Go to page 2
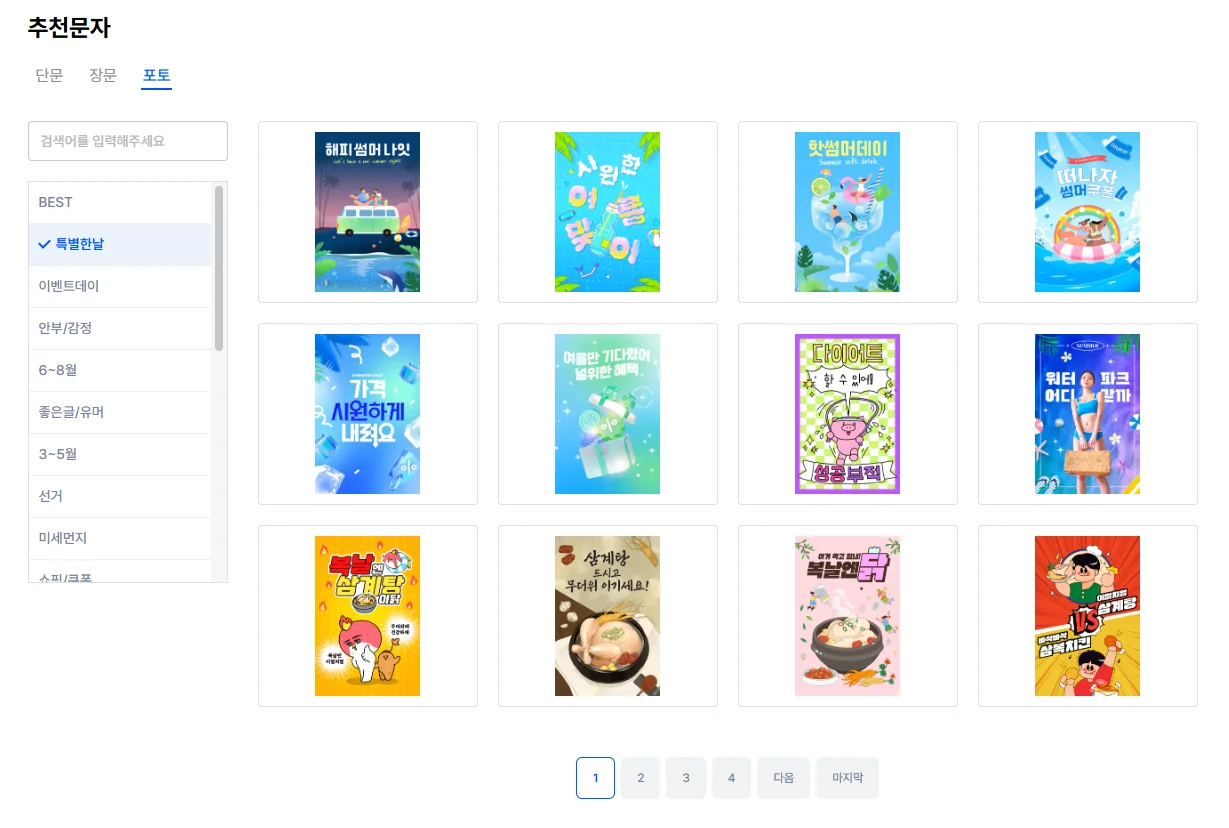 (x=641, y=778)
